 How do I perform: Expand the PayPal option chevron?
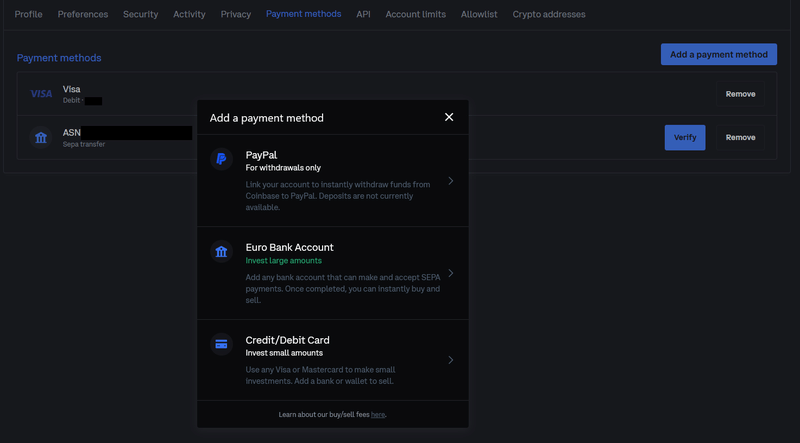point(451,181)
